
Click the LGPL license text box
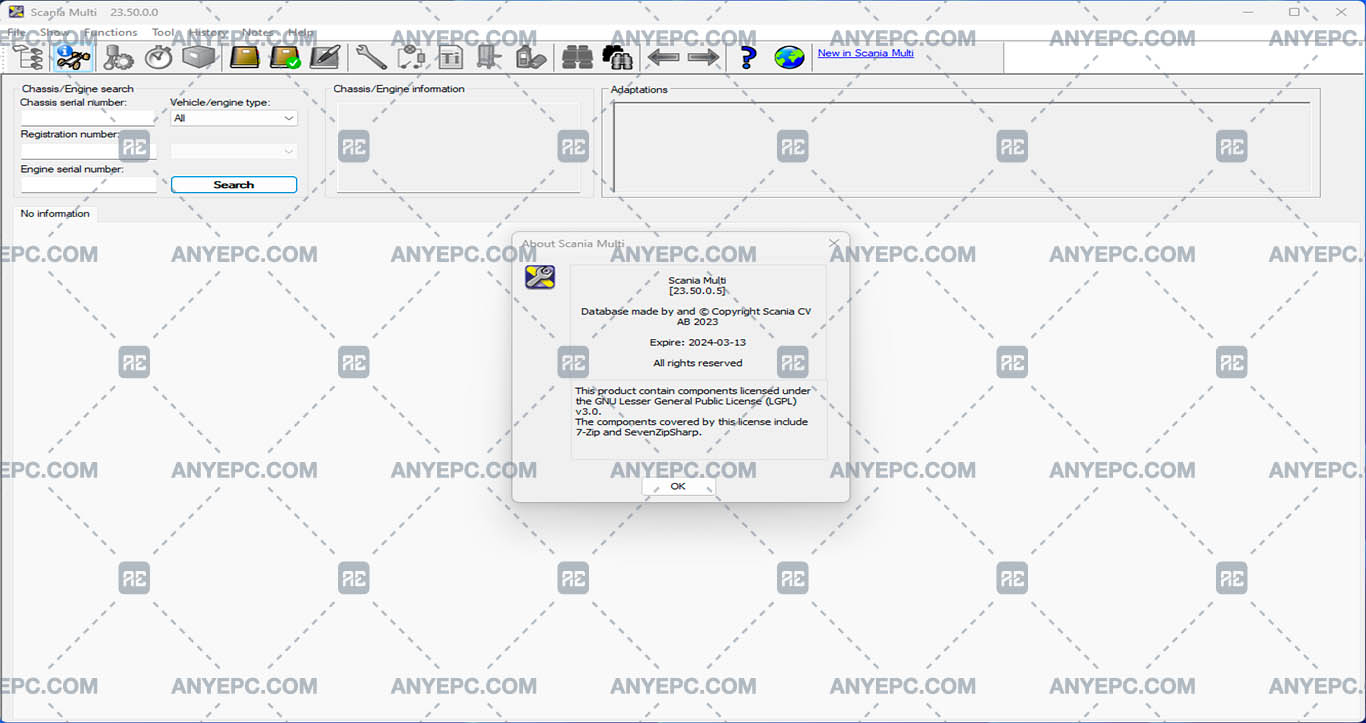pos(699,419)
